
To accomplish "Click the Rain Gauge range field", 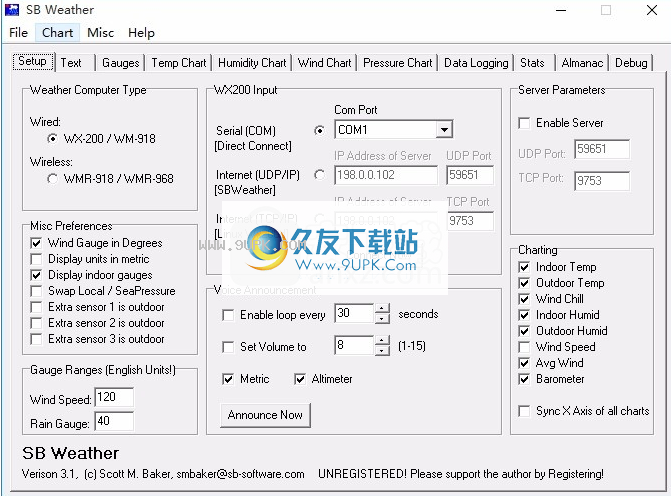I will pos(114,421).
